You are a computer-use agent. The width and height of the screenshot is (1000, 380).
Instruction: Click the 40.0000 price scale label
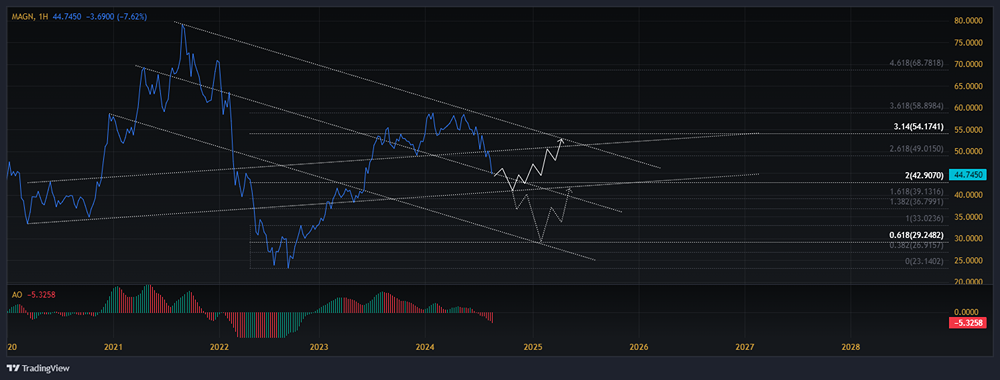coord(968,196)
